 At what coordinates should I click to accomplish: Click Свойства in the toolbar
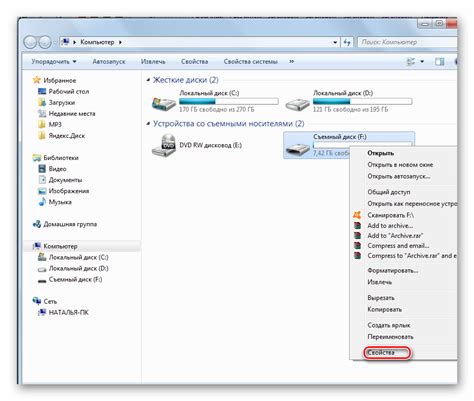pyautogui.click(x=194, y=62)
